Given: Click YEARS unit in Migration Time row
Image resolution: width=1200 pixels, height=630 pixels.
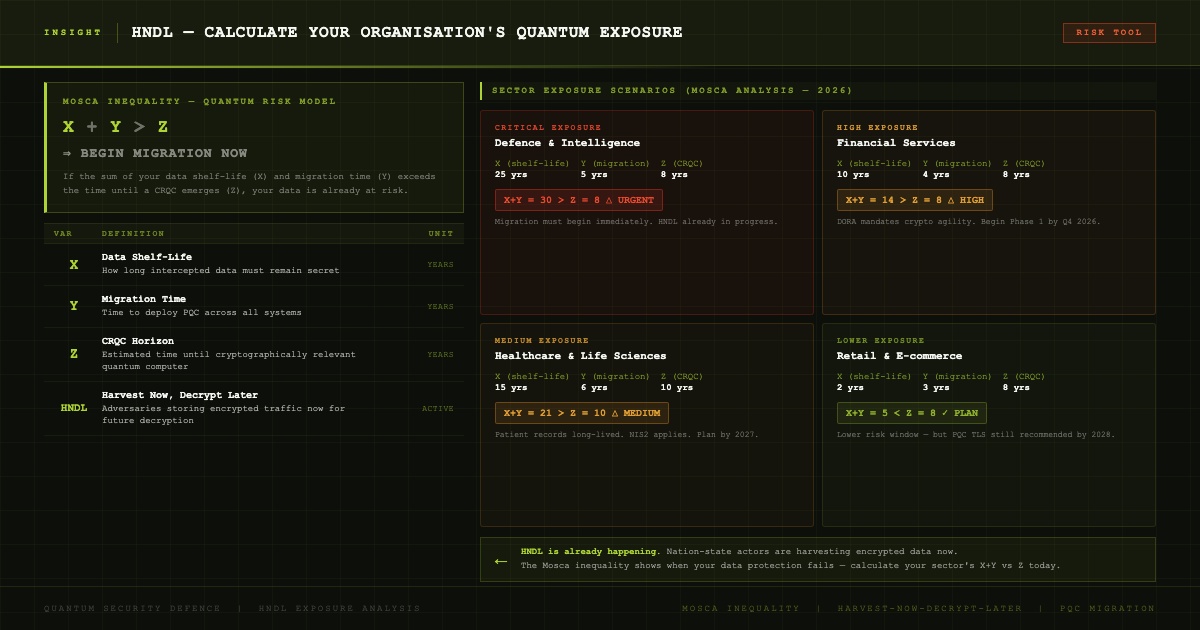Looking at the screenshot, I should (x=441, y=307).
